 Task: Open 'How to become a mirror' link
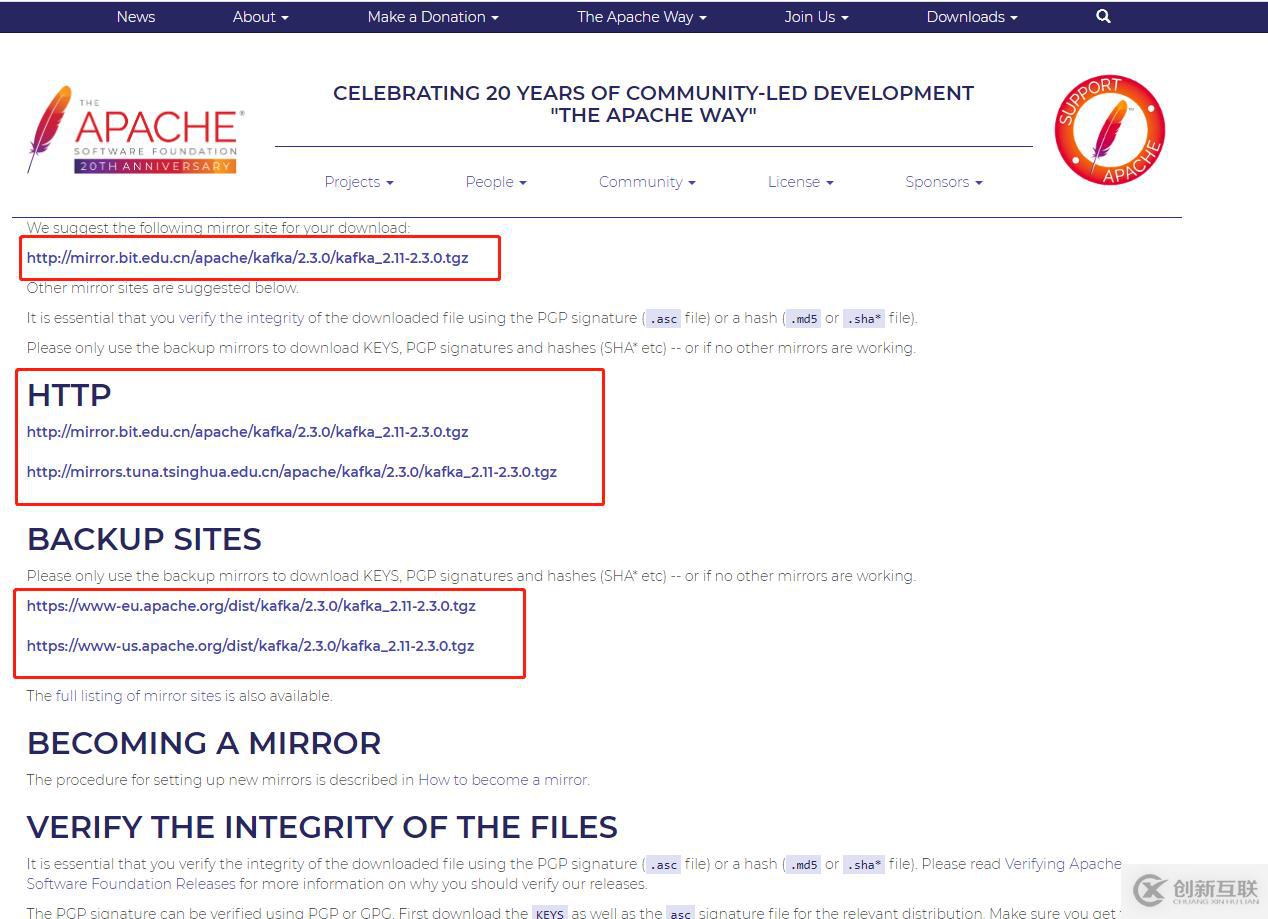tap(503, 780)
